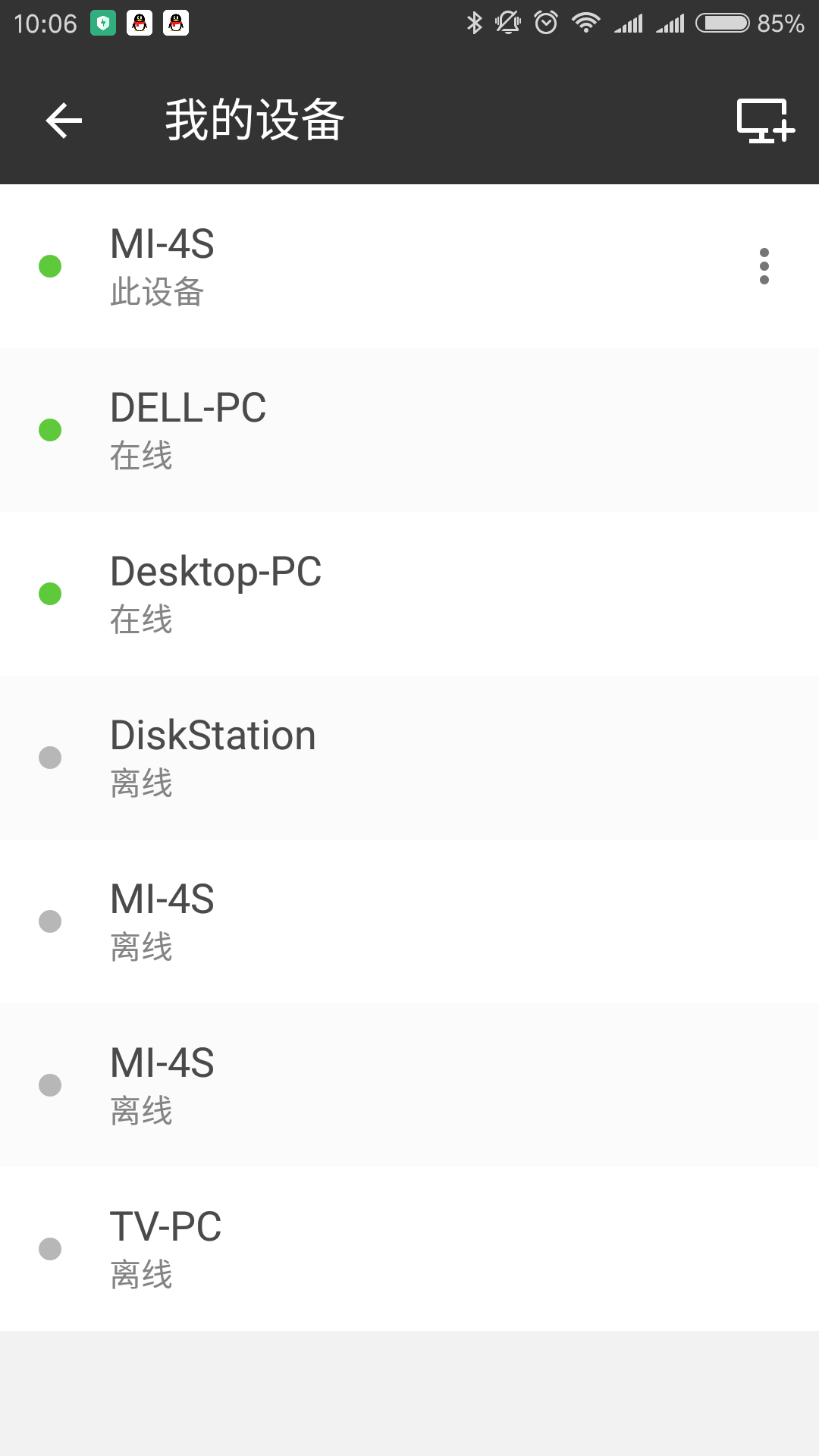
Task: Choose the TV-PC device entry
Action: (409, 1249)
